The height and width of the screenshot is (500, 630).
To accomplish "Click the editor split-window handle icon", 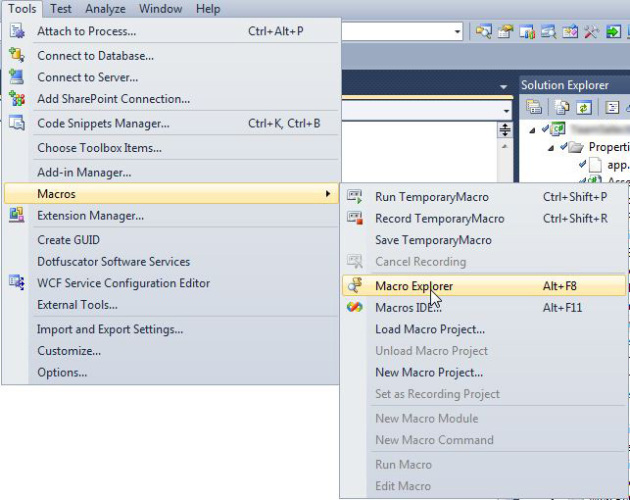I will pyautogui.click(x=505, y=130).
